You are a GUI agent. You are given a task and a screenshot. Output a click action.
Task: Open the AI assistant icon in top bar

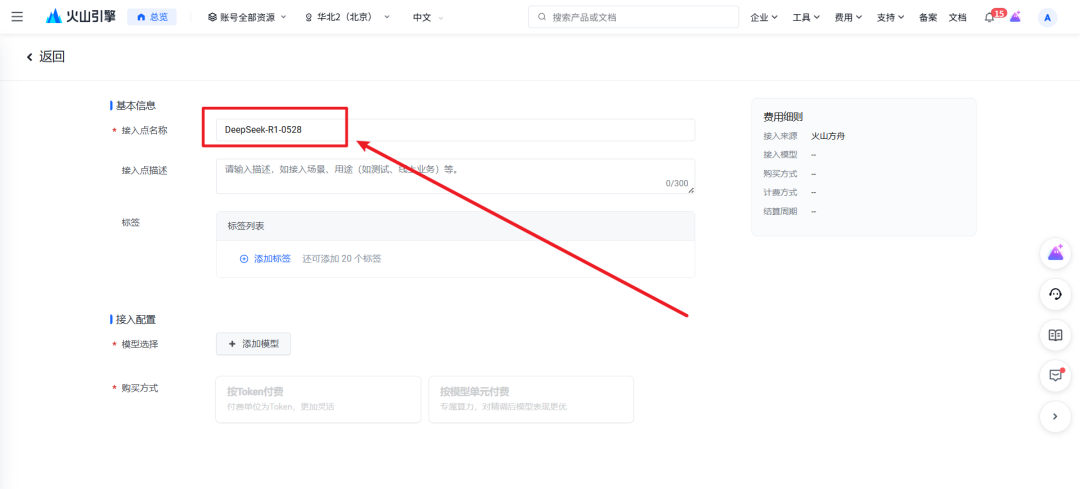1015,17
